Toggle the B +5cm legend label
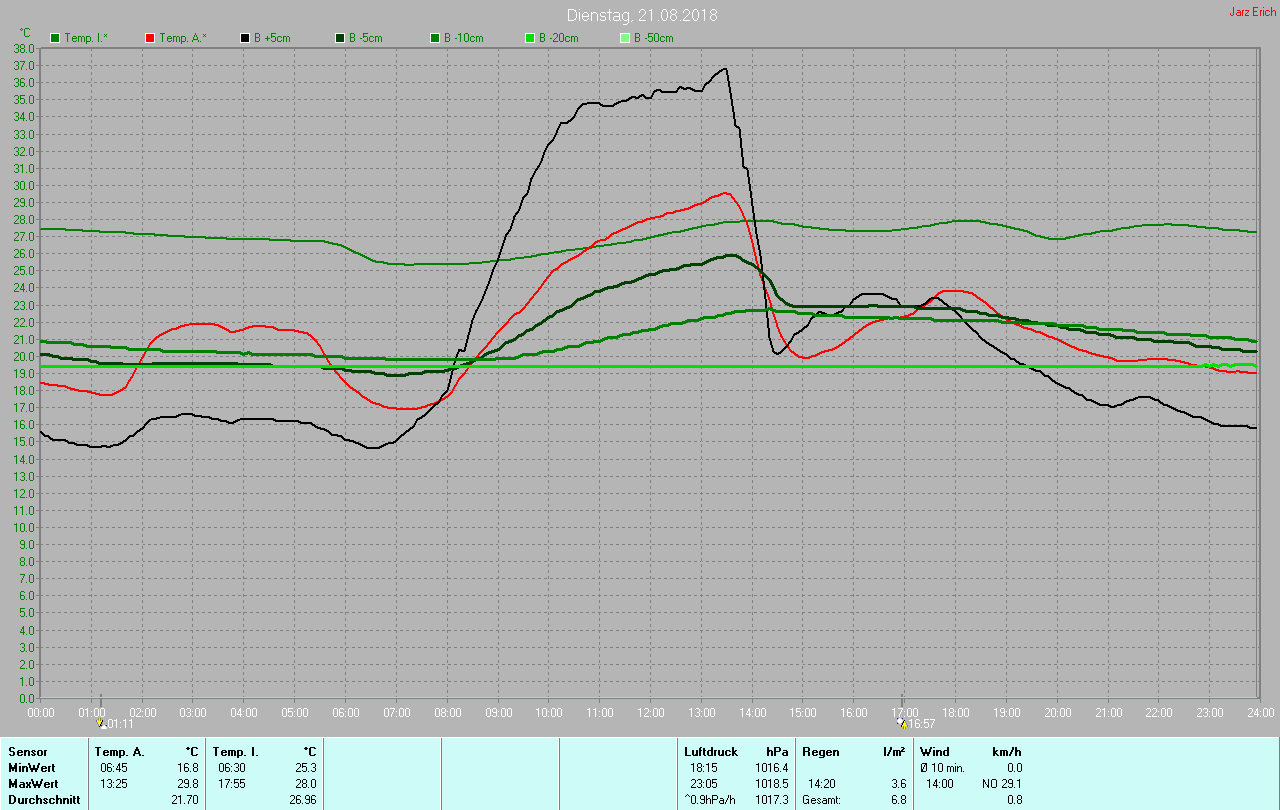Viewport: 1280px width, 810px height. click(271, 38)
